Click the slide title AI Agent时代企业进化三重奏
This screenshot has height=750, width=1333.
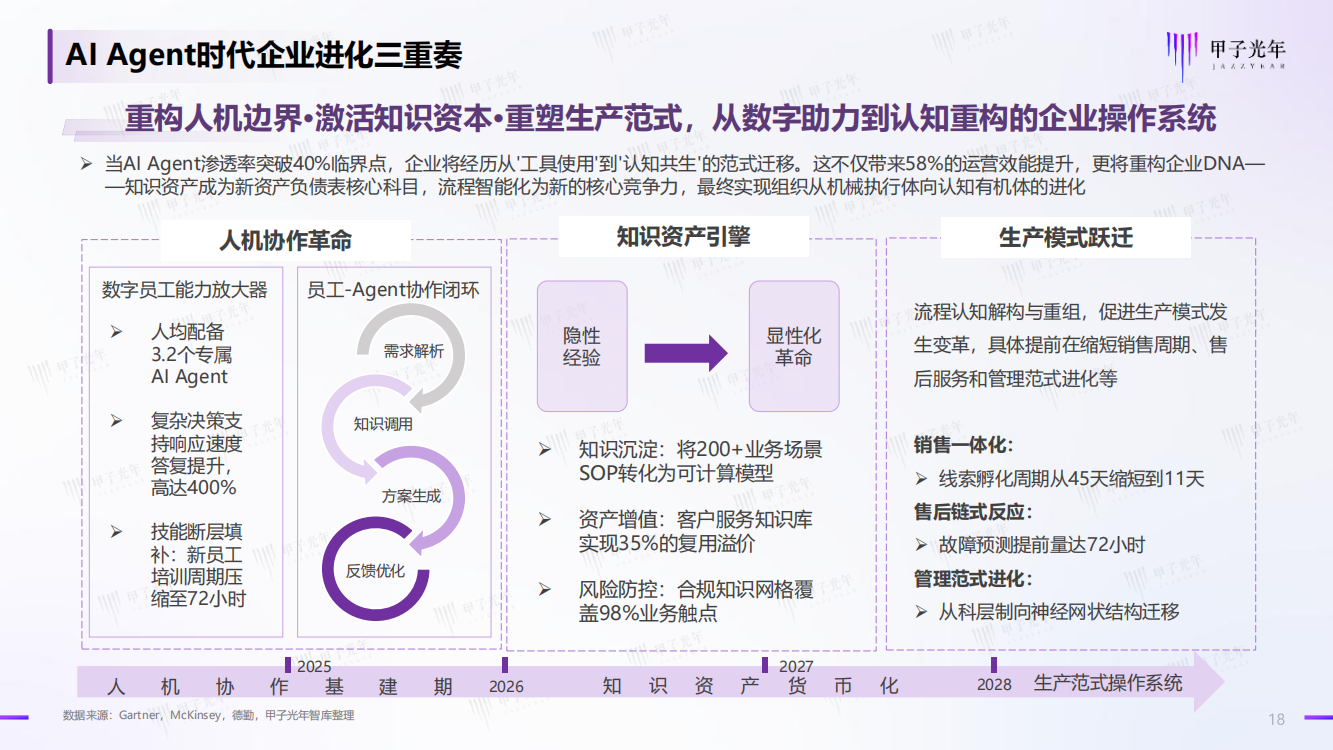point(264,55)
